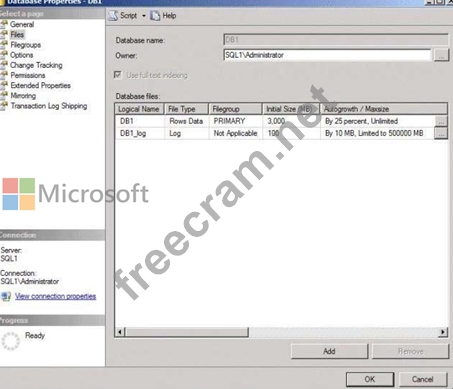Edit autogrowth settings for DB1 data file
Screen dimensions: 453x389
click(441, 121)
